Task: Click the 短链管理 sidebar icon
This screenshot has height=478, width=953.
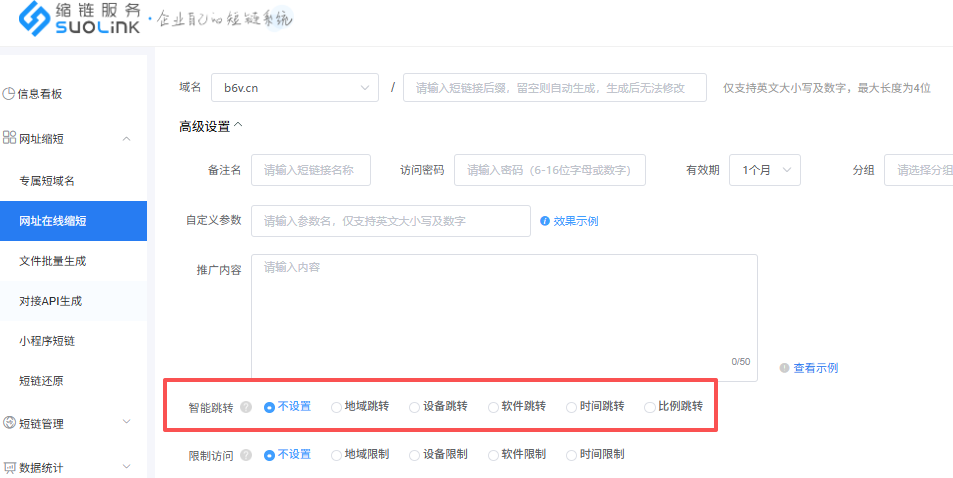Action: point(9,423)
